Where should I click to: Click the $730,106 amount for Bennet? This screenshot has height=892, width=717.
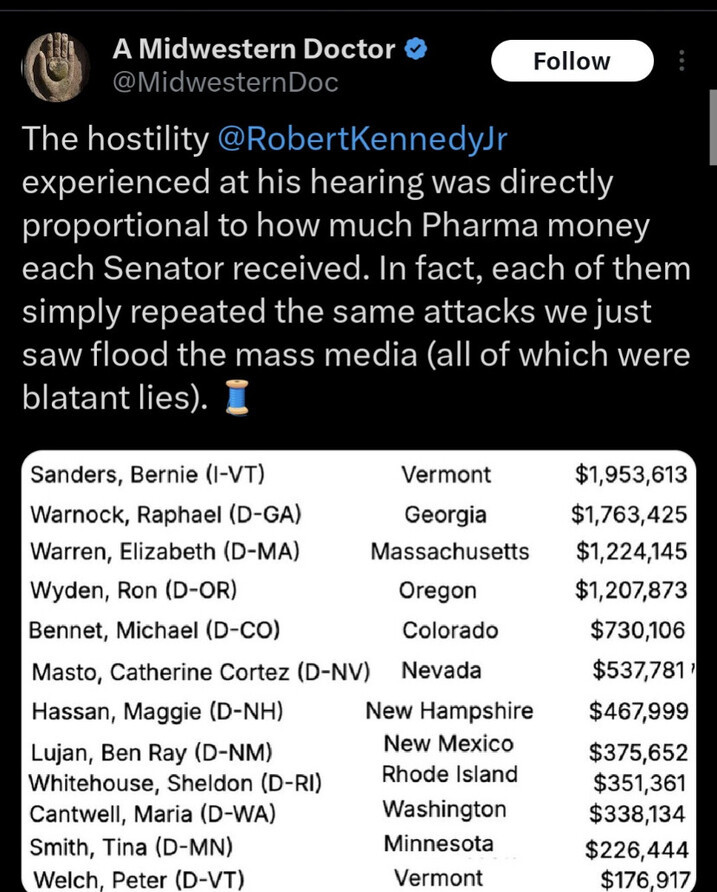click(x=638, y=630)
